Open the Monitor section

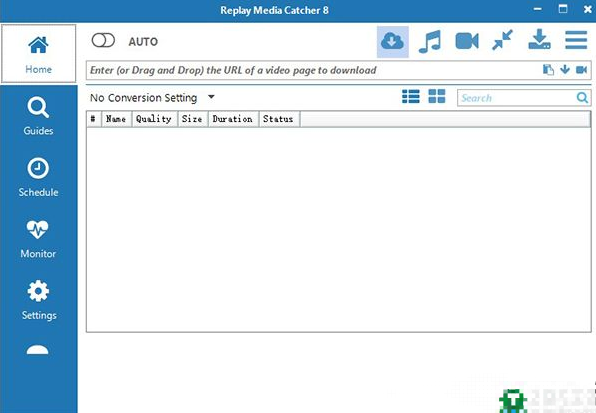click(x=38, y=239)
